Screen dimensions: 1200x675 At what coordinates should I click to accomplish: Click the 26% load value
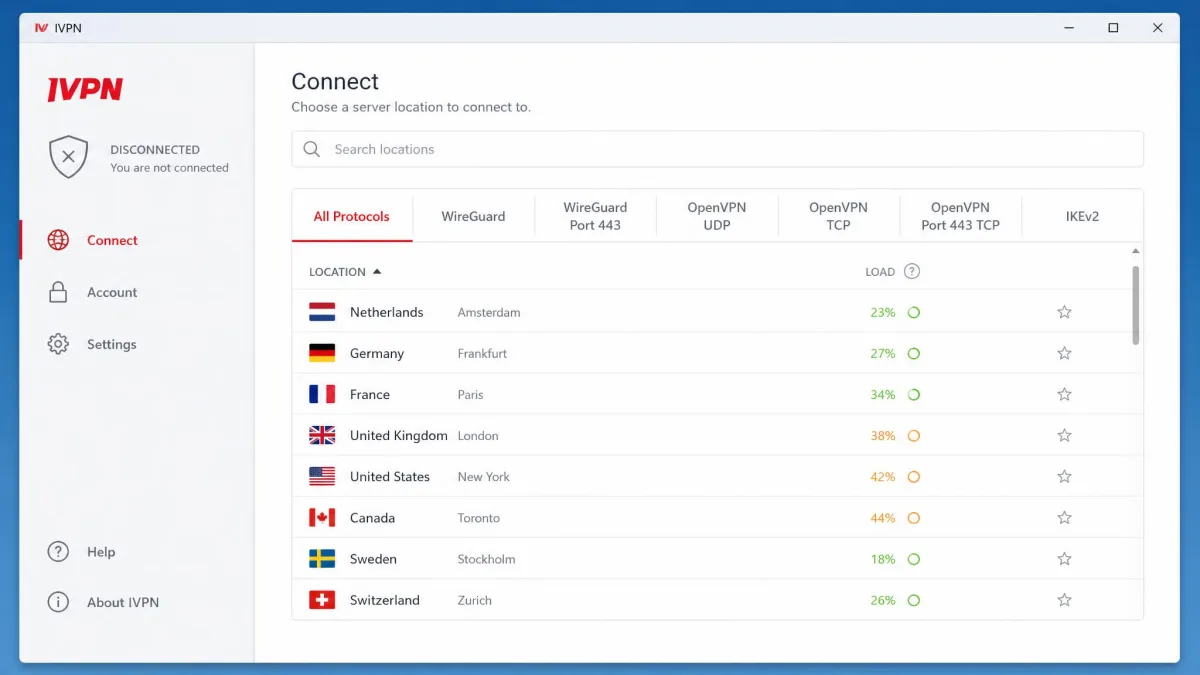pyautogui.click(x=883, y=601)
